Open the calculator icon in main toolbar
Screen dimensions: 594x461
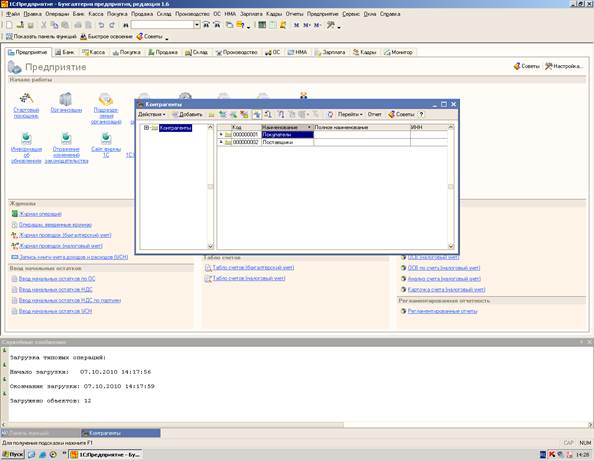(262, 25)
